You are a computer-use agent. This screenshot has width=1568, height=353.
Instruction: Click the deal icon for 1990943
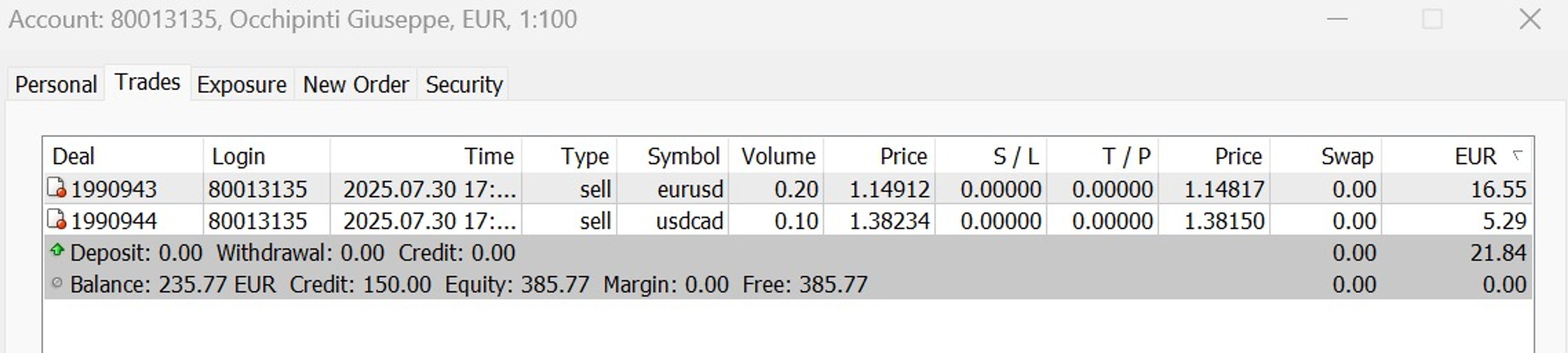[57, 188]
